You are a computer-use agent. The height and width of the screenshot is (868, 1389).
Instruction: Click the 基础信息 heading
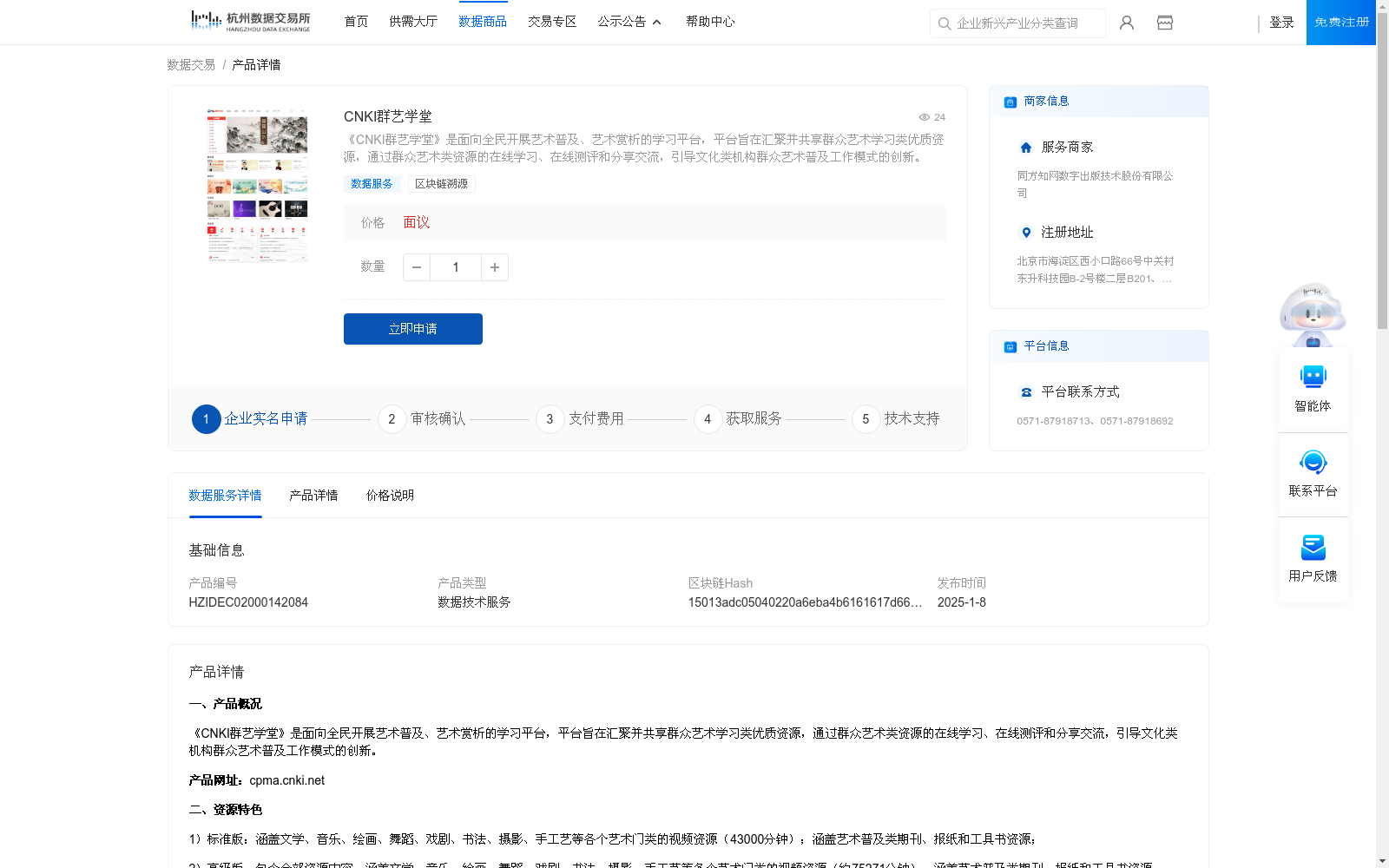pyautogui.click(x=216, y=550)
